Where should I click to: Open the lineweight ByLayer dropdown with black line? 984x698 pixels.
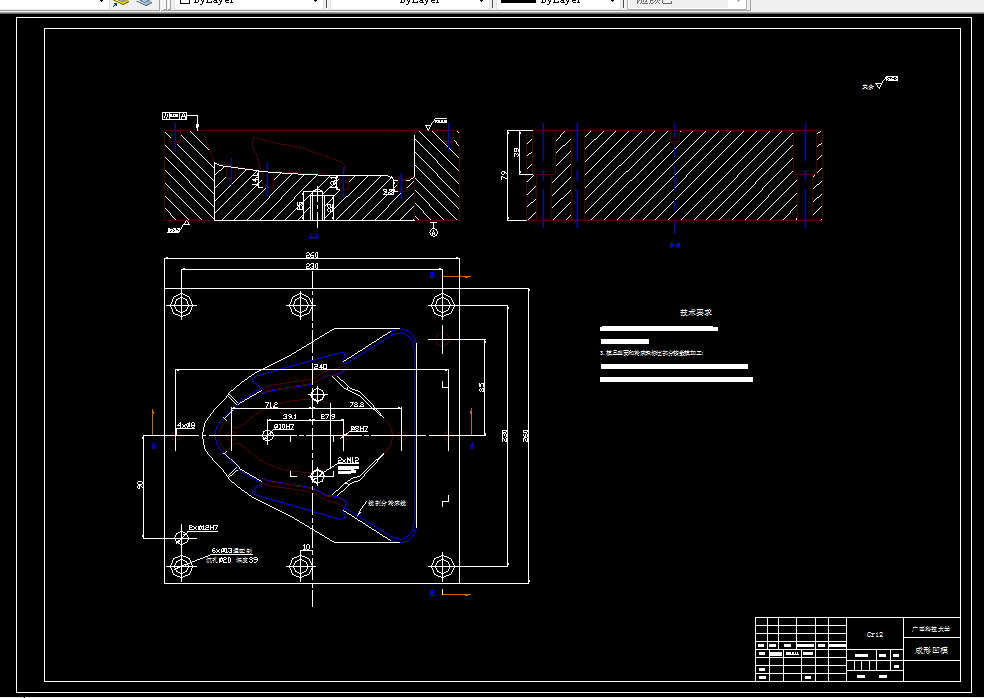pos(559,3)
